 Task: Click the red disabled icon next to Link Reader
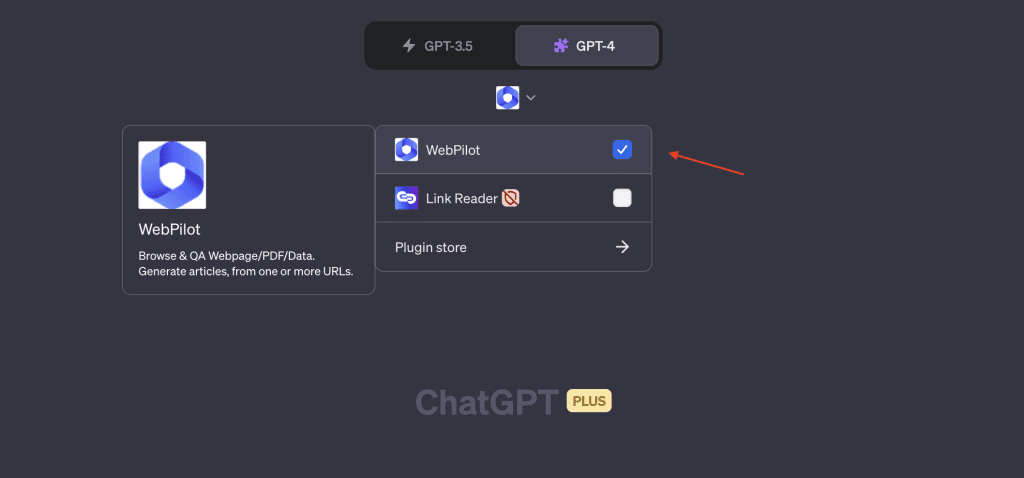pos(511,198)
